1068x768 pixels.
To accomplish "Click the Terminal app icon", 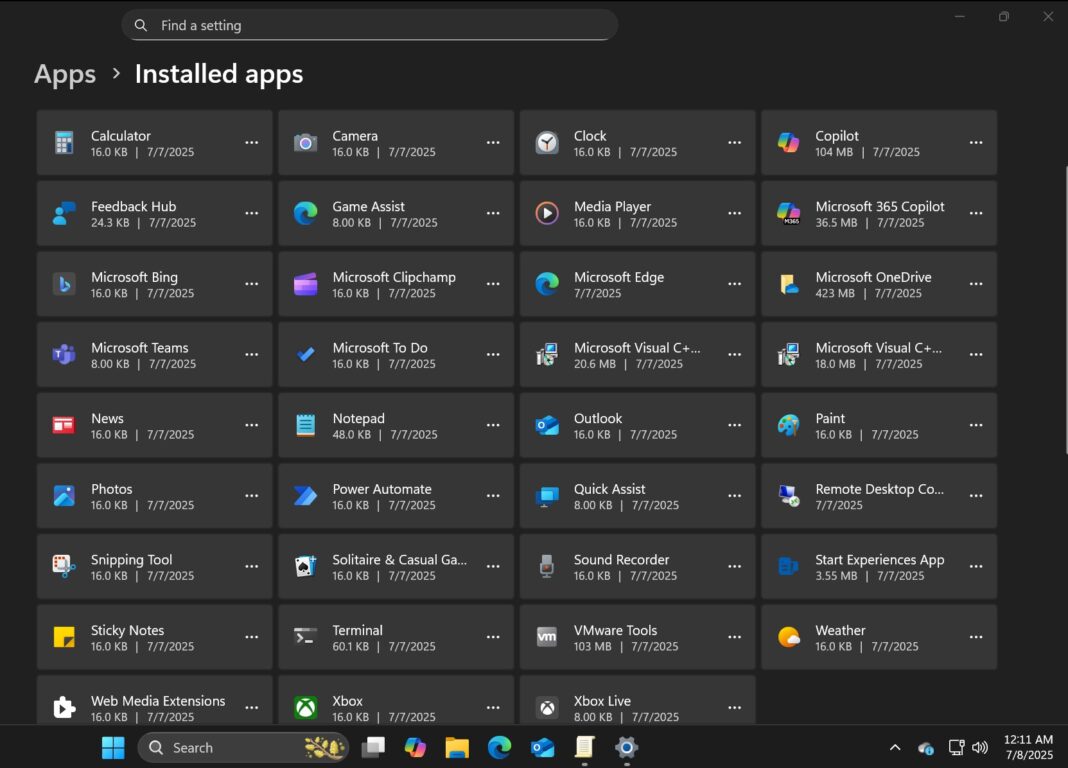I will tap(305, 636).
